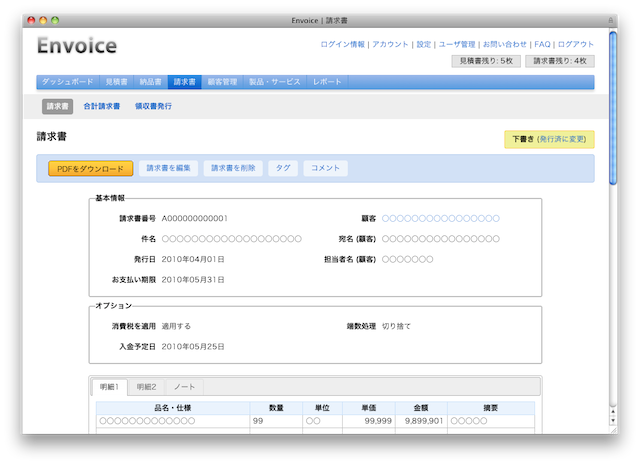
Task: Open the 領収書発行 sub-tab
Action: (153, 106)
